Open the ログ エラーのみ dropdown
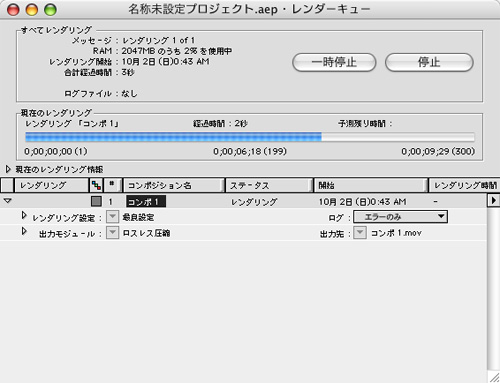Screen dimensions: 500x383 tap(400, 217)
